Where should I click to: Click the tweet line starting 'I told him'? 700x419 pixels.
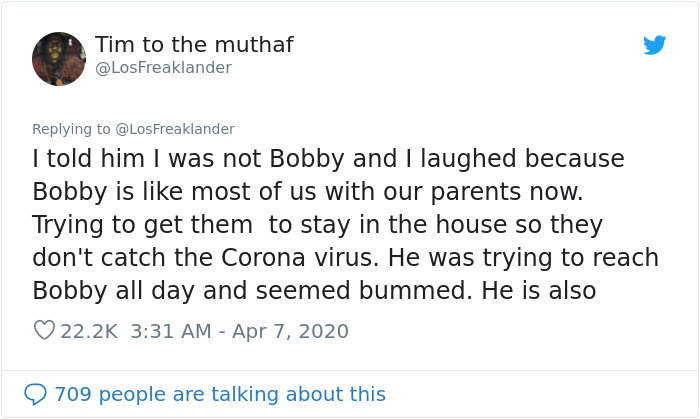pyautogui.click(x=328, y=159)
